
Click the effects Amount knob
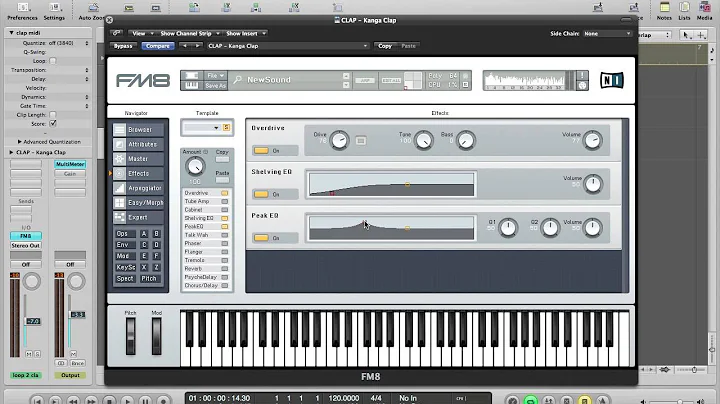195,166
